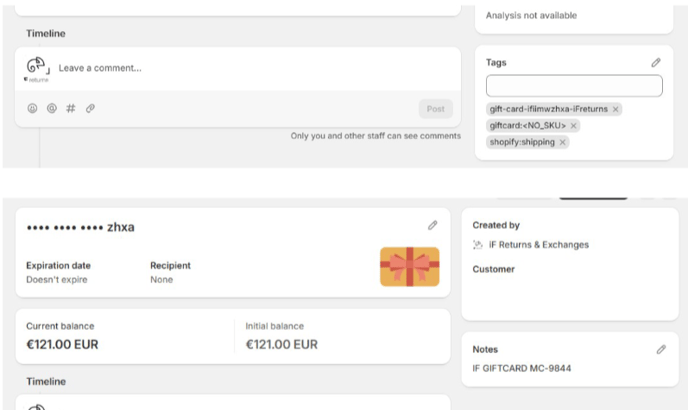Screen dimensions: 688x410
Task: Click the hashtag icon in comment box
Action: pos(71,108)
